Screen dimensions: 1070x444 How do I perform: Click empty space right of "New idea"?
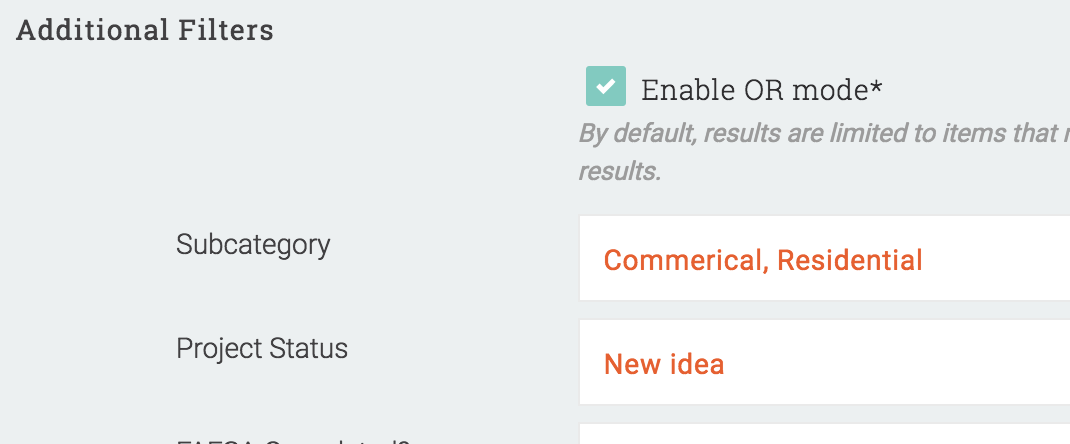click(900, 364)
